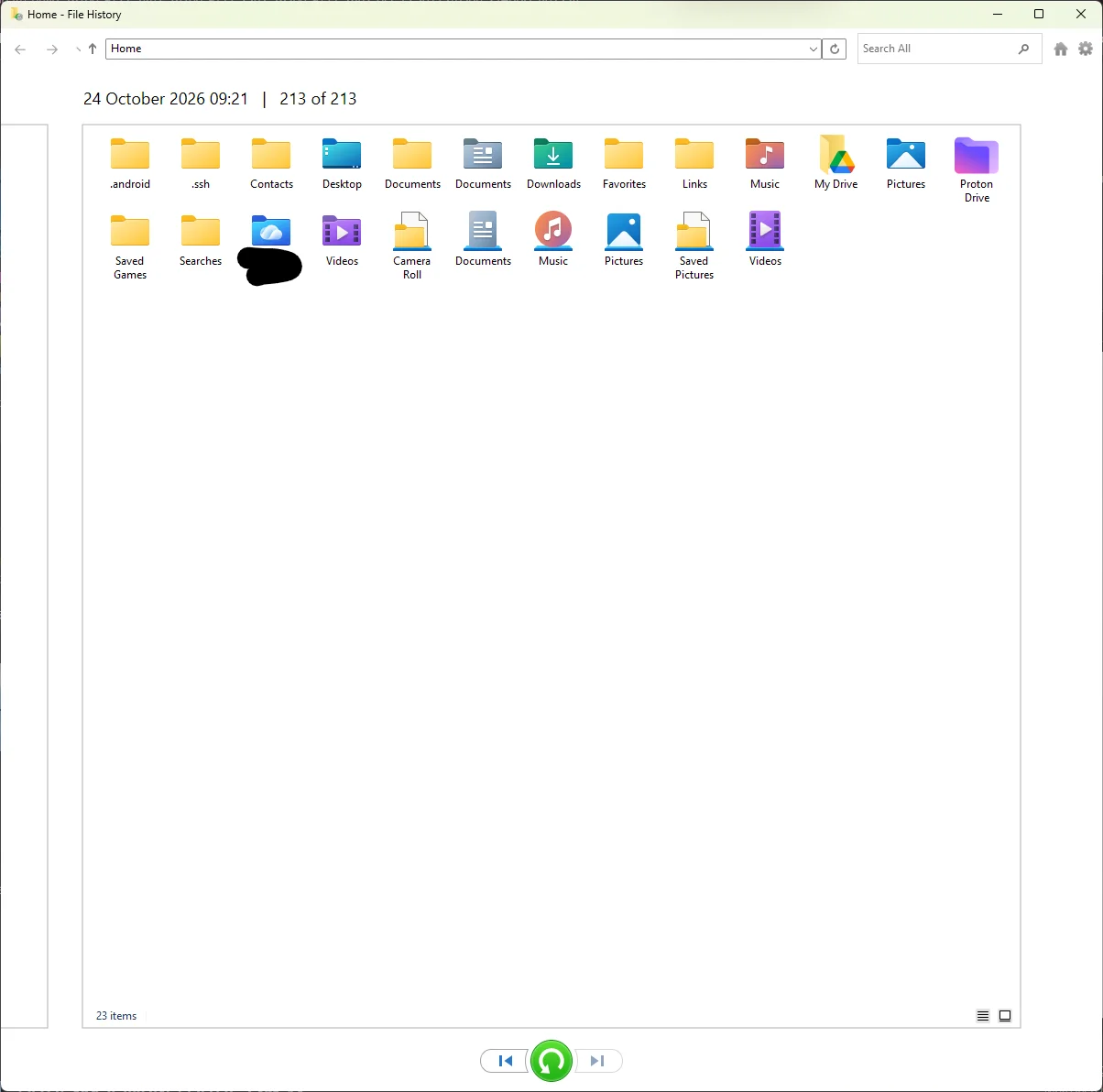Screen dimensions: 1103x1092
Task: Click the 213 of 213 version counter
Action: click(x=318, y=99)
